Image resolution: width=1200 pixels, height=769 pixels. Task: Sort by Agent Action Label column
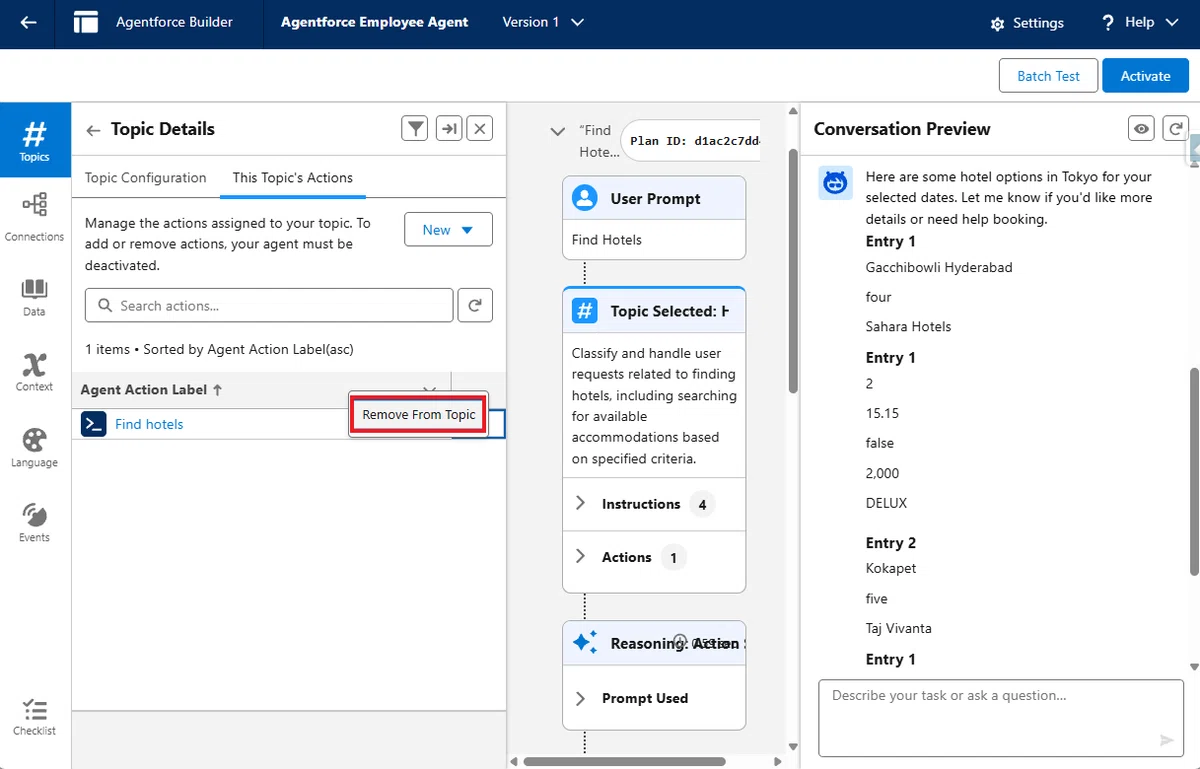point(151,390)
